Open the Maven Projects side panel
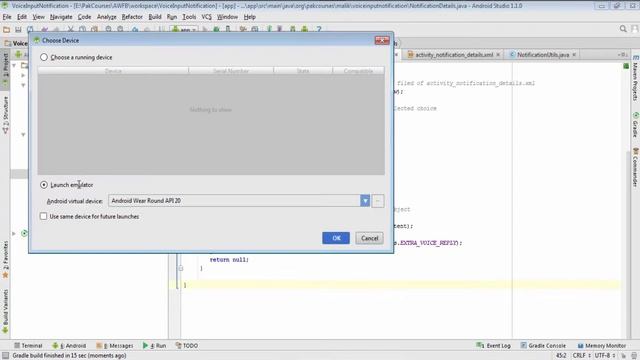Screen dimensions: 640x360 (636, 78)
